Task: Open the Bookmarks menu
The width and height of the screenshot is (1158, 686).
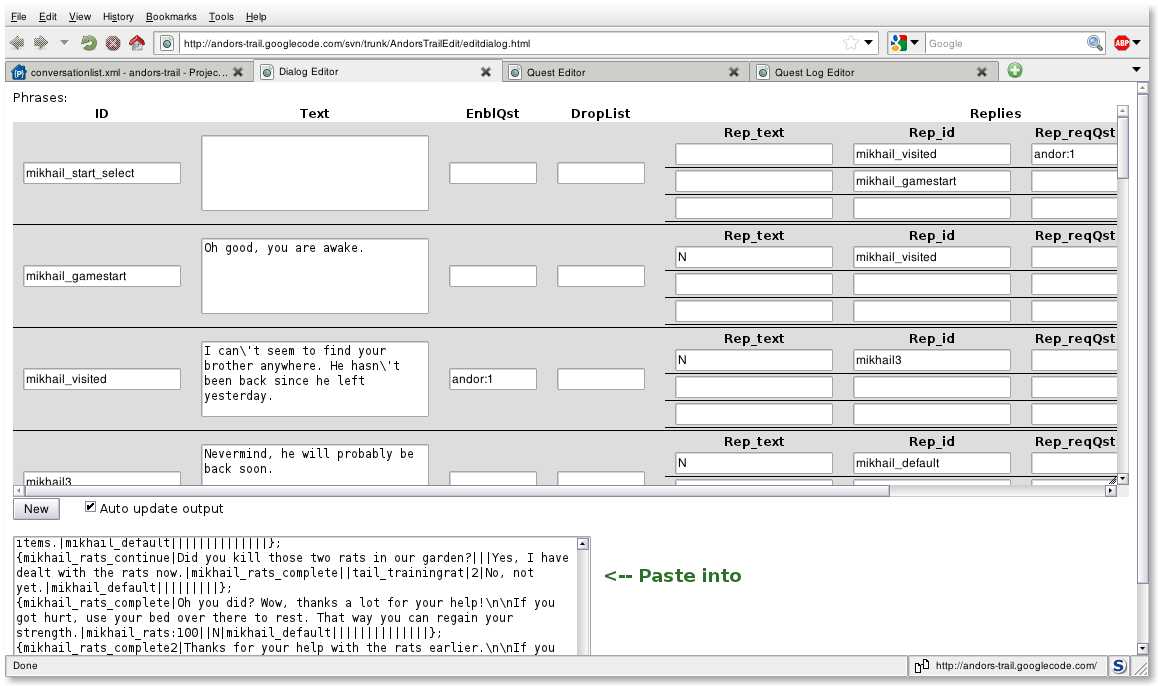Action: [x=171, y=17]
